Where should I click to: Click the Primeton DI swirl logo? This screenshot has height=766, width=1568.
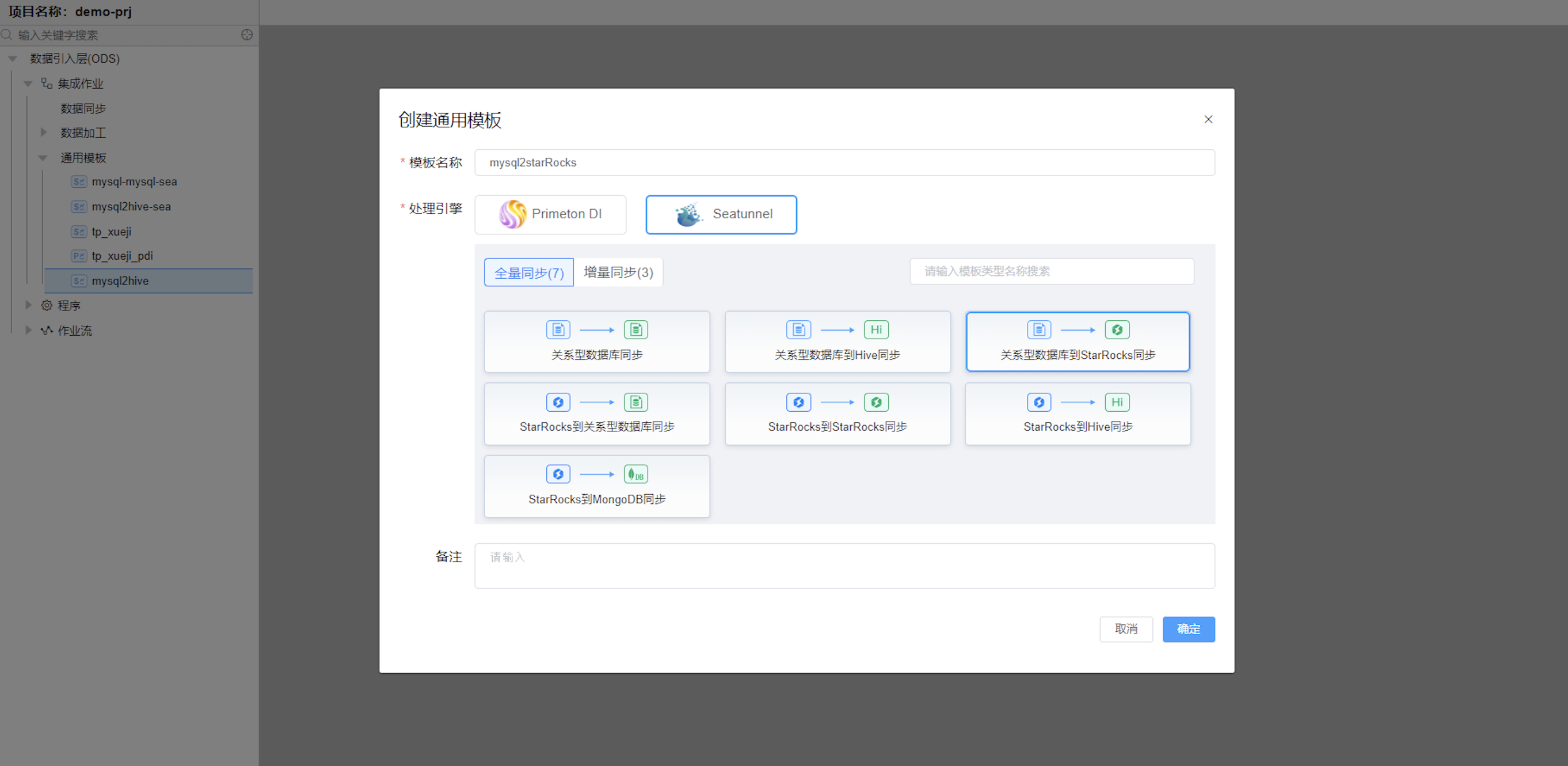coord(512,214)
